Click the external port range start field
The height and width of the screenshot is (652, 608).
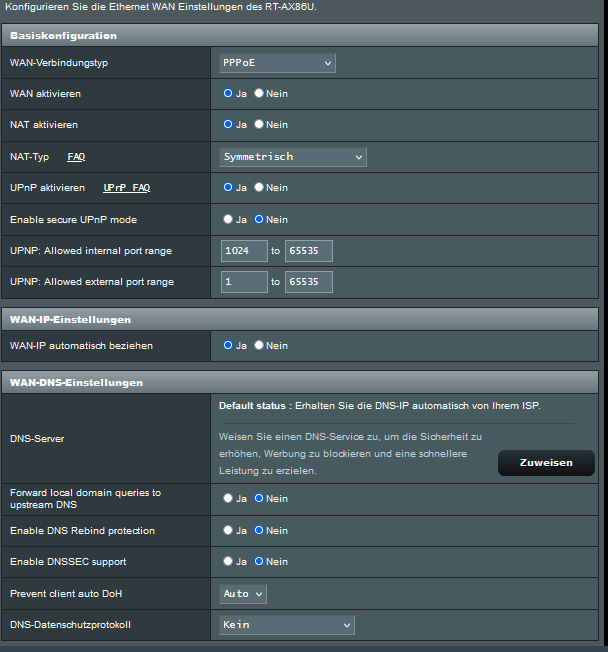pos(244,282)
